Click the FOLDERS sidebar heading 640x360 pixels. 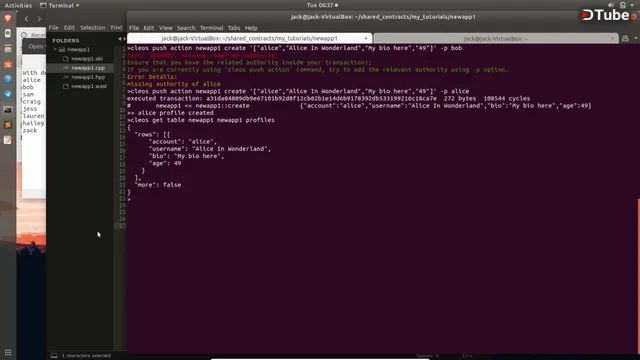66,40
